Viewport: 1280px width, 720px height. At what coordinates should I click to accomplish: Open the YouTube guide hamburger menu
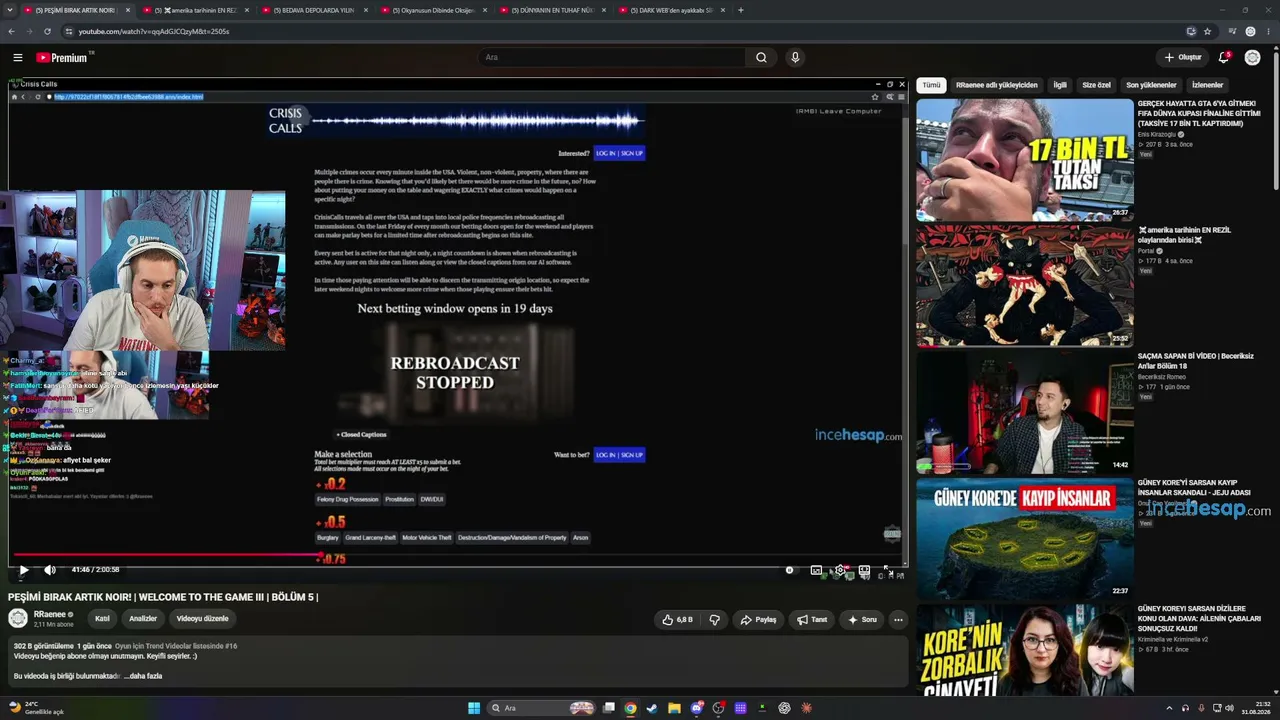click(18, 58)
